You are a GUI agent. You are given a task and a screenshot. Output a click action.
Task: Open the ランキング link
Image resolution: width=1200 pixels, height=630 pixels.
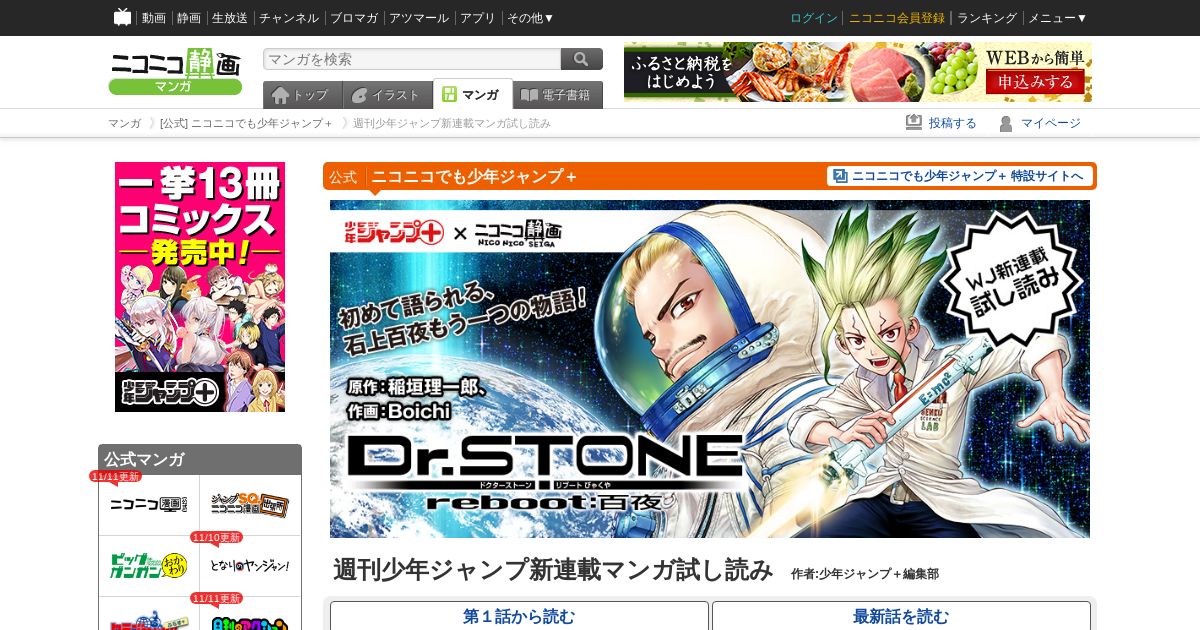[x=987, y=18]
